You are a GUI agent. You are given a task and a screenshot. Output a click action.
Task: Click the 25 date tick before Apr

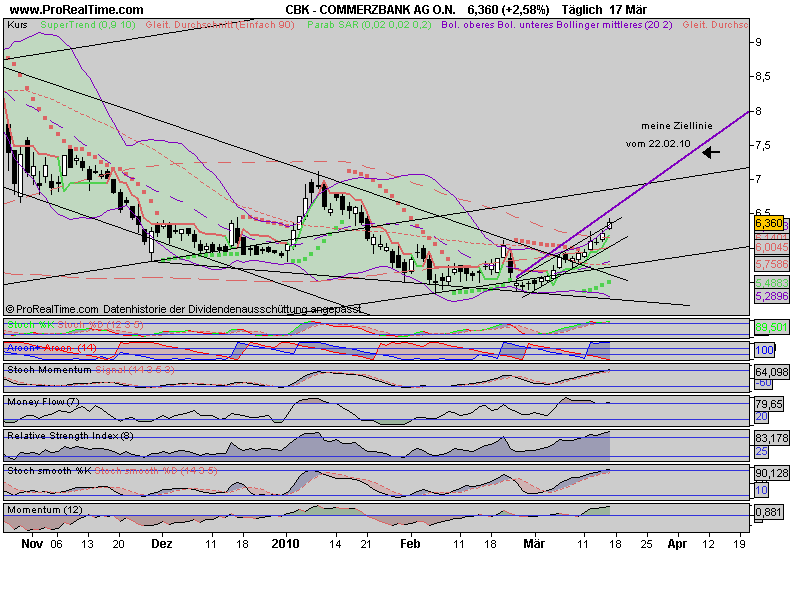pyautogui.click(x=646, y=544)
